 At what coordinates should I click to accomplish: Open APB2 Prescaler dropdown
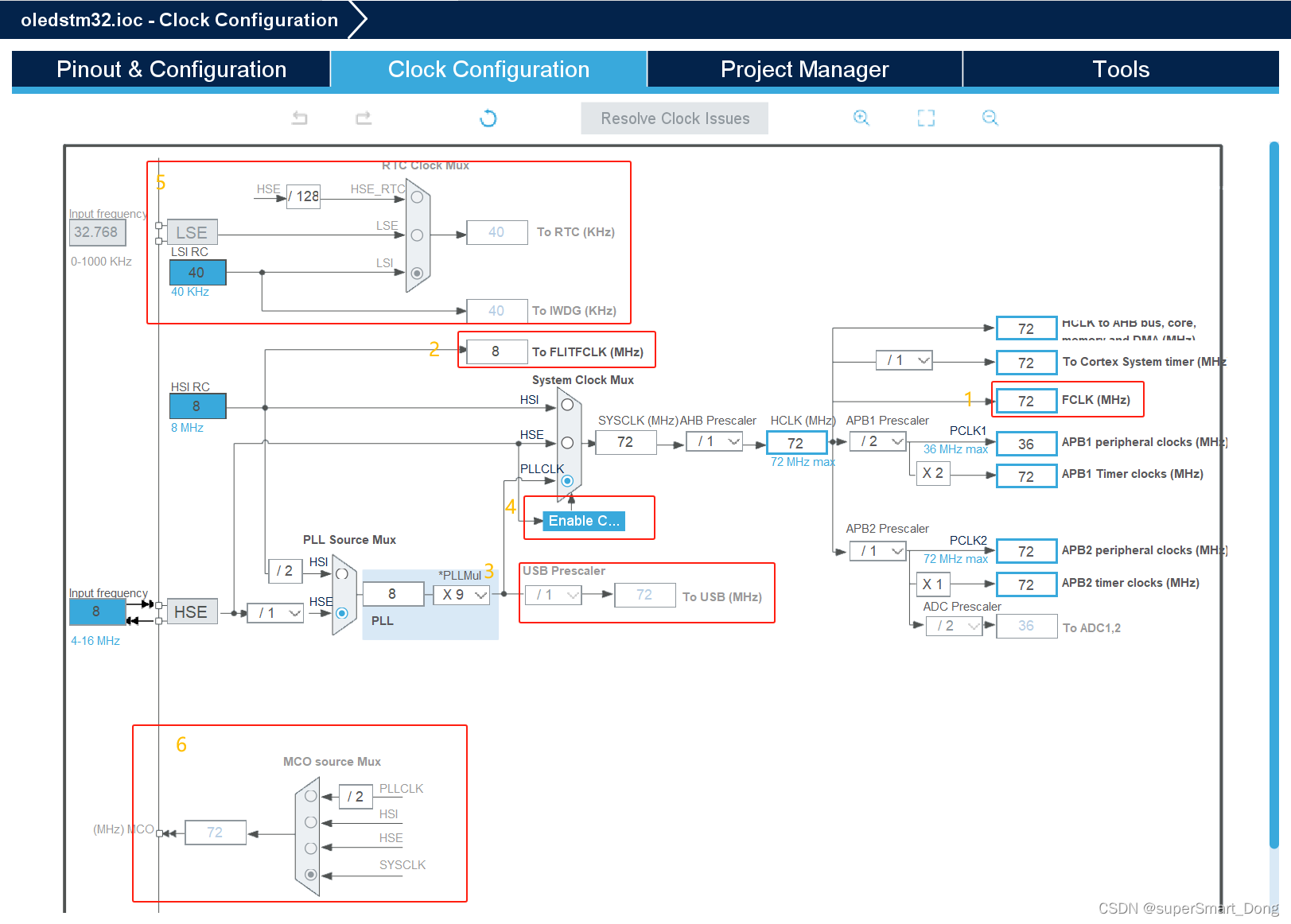pyautogui.click(x=878, y=550)
